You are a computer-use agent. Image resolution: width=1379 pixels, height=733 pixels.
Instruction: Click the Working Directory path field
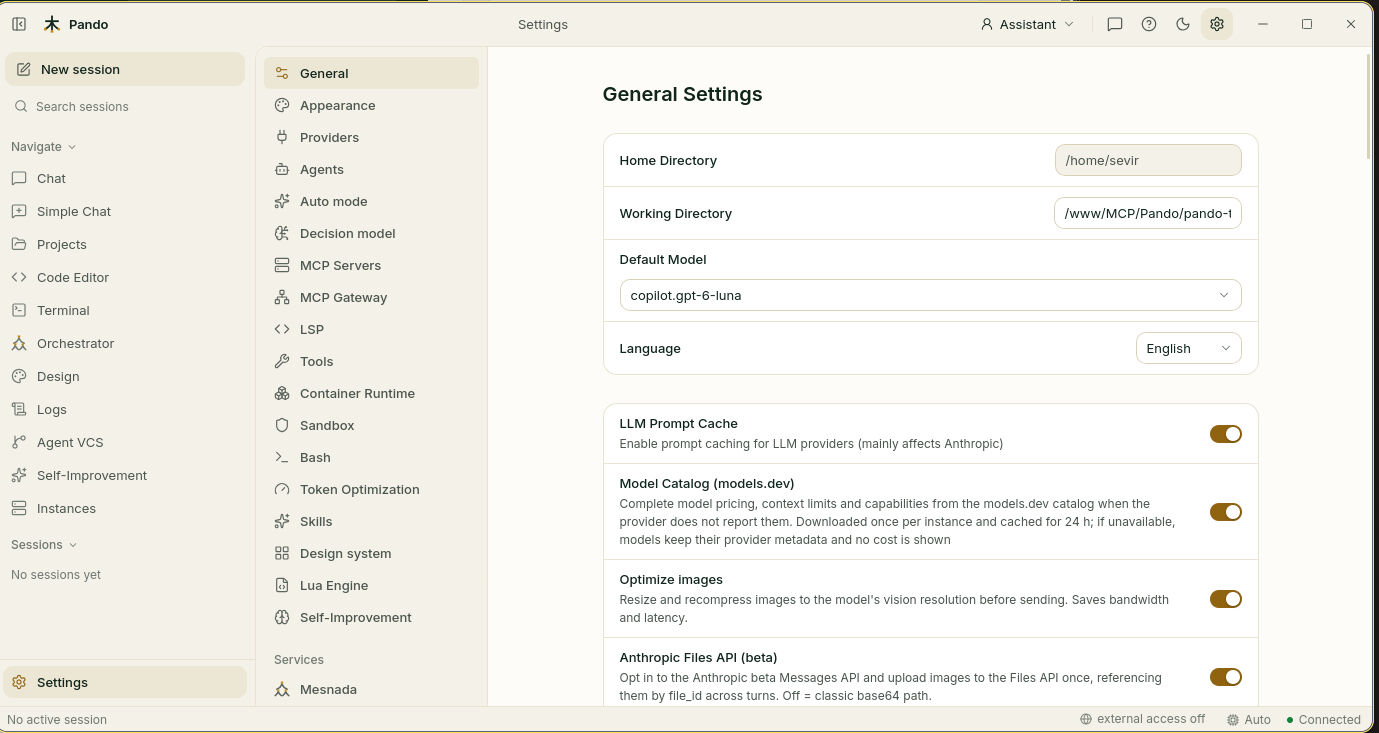[1148, 213]
